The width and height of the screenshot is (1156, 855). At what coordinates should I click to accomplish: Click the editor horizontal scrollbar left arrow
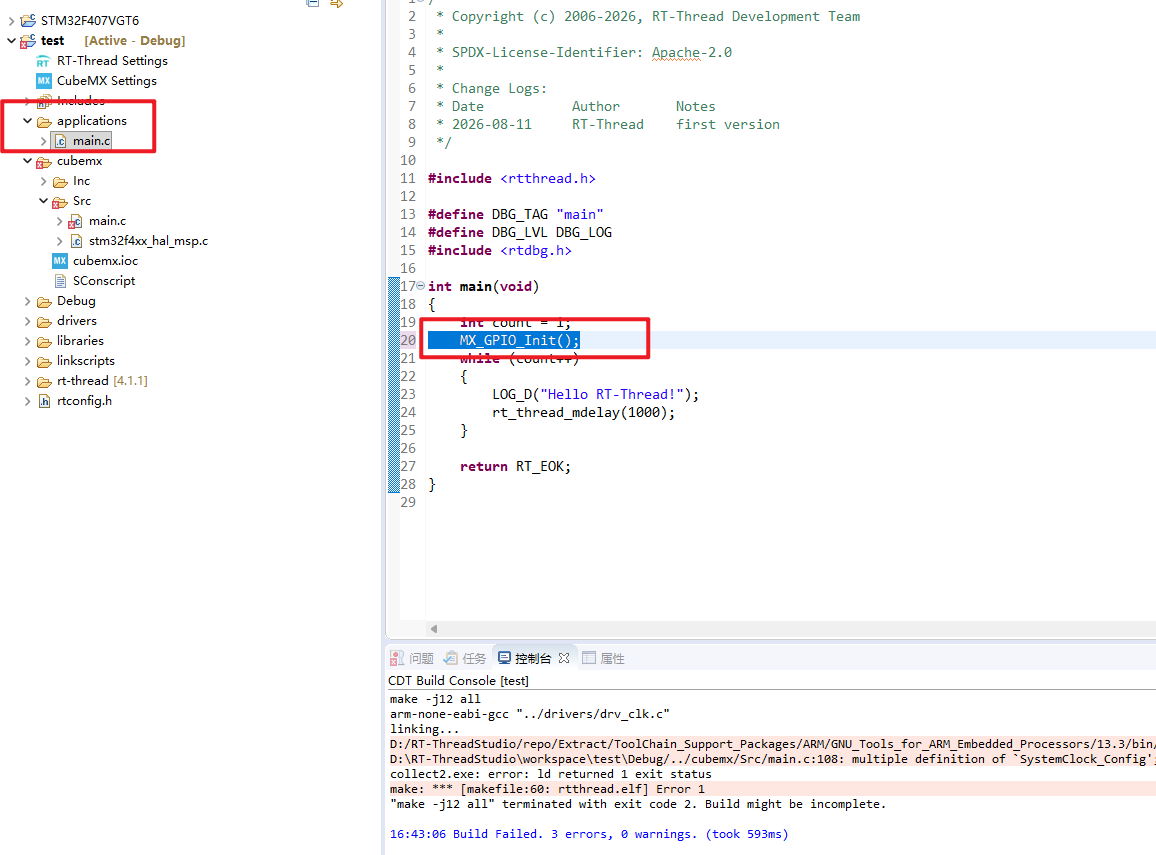434,629
